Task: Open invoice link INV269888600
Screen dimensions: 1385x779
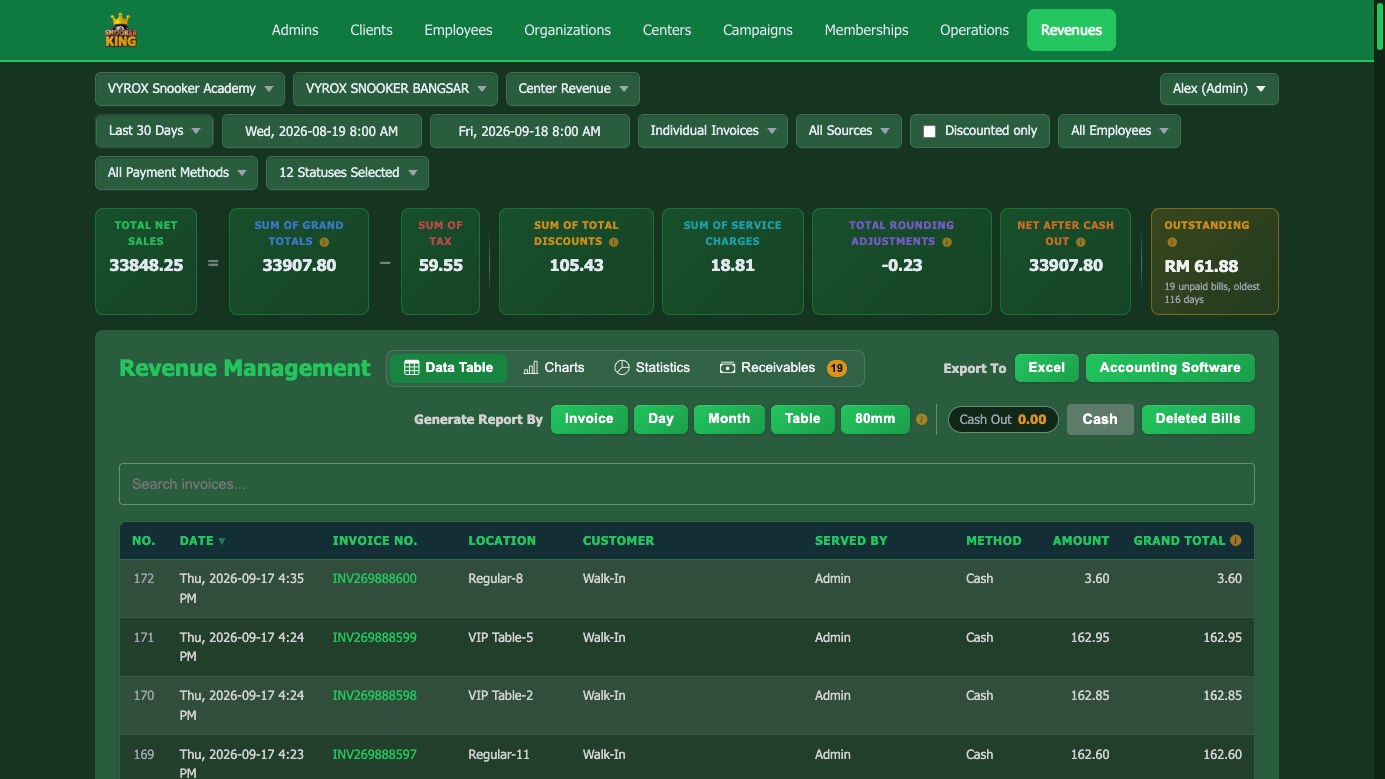Action: [x=374, y=579]
